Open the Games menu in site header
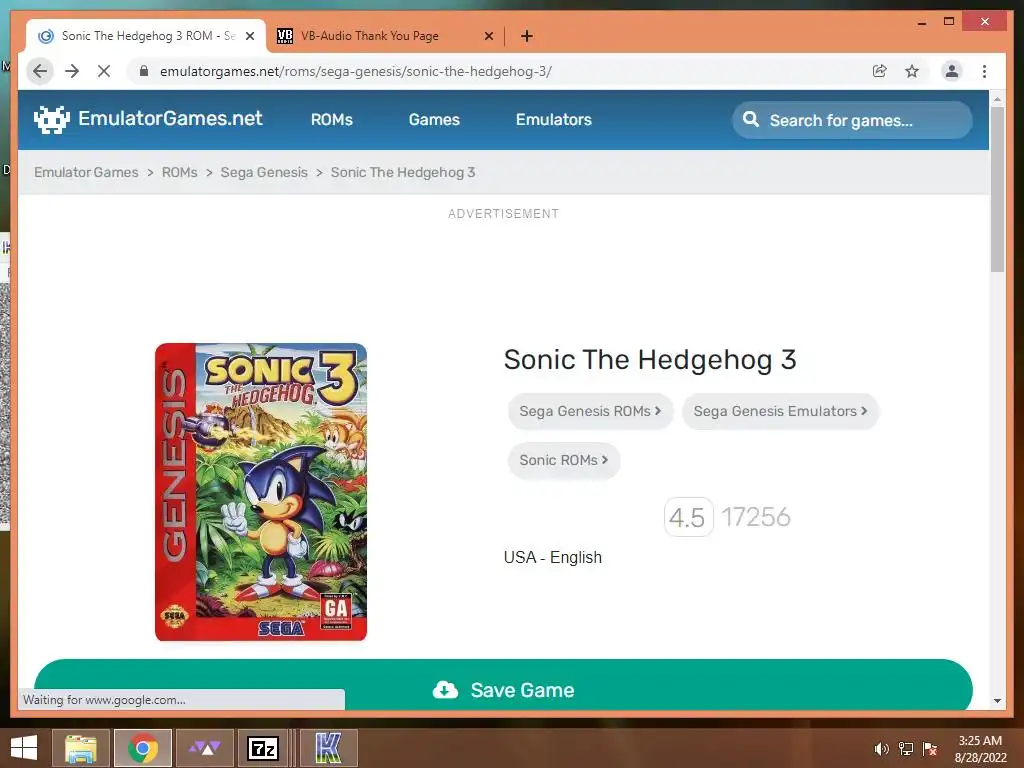 [x=434, y=120]
